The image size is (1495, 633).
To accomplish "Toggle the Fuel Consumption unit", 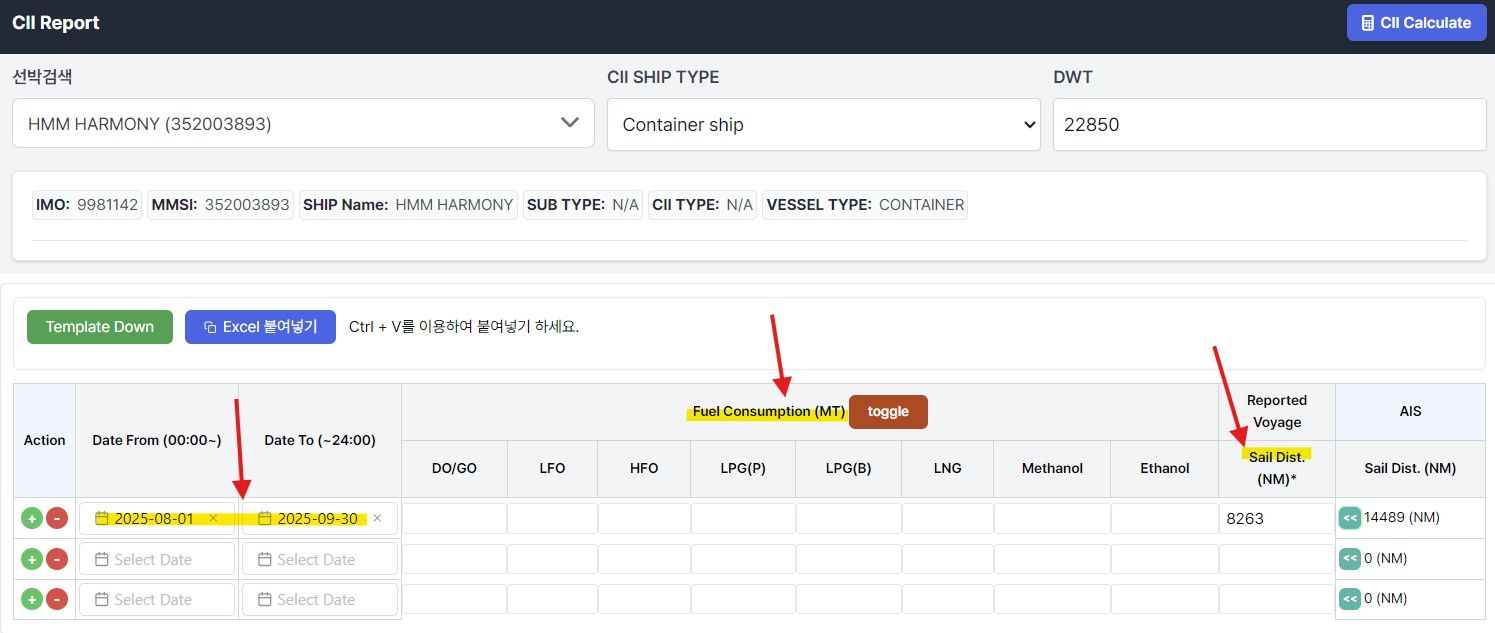I will tap(887, 412).
